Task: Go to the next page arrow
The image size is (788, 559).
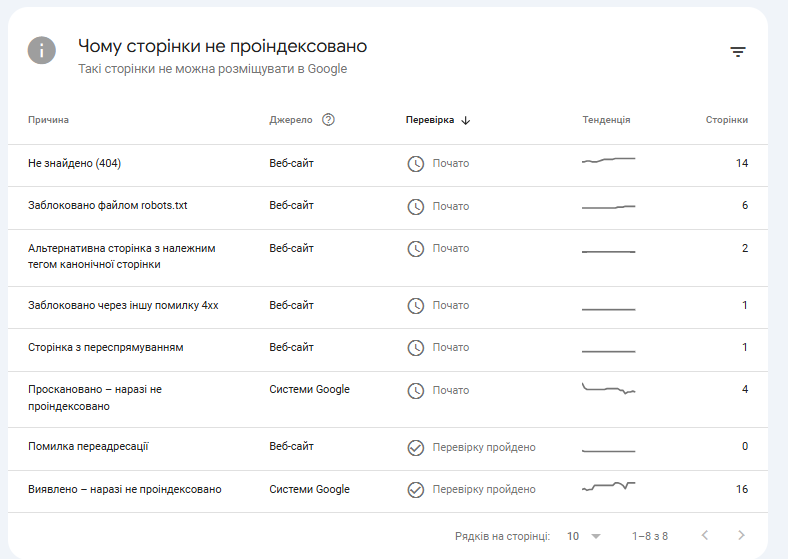Action: (741, 536)
